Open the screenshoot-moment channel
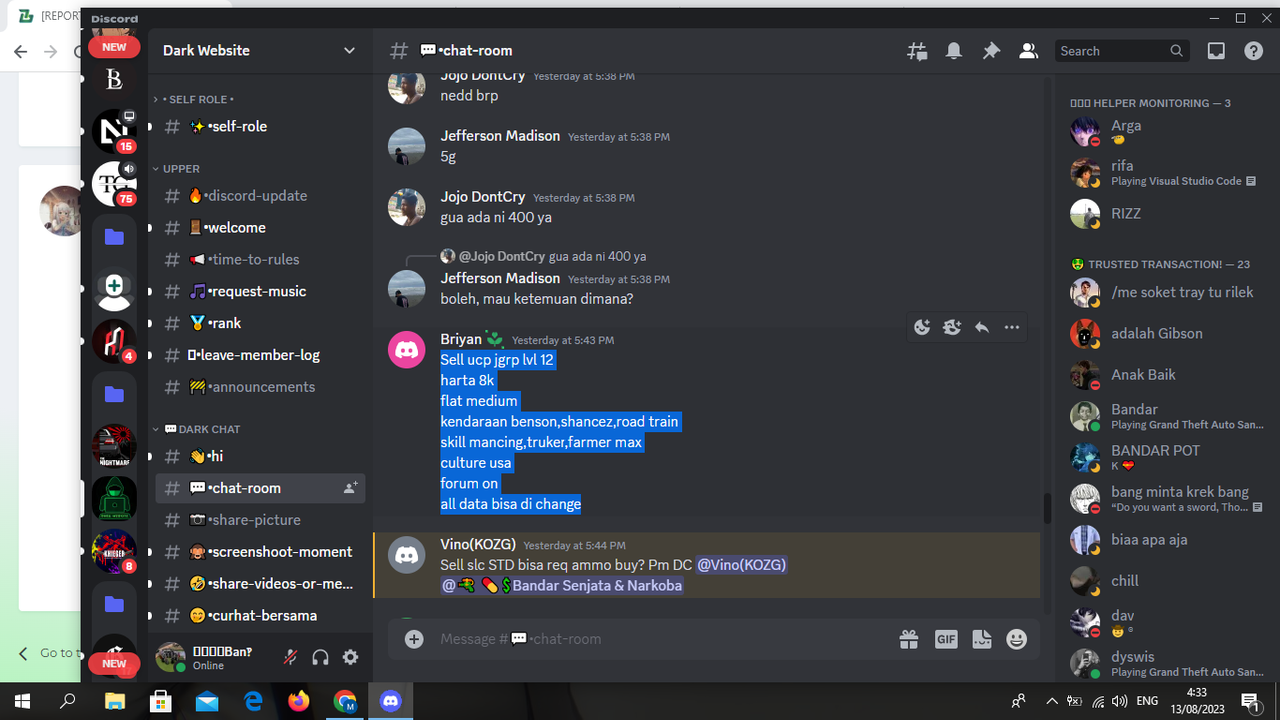Viewport: 1280px width, 720px height. point(260,552)
